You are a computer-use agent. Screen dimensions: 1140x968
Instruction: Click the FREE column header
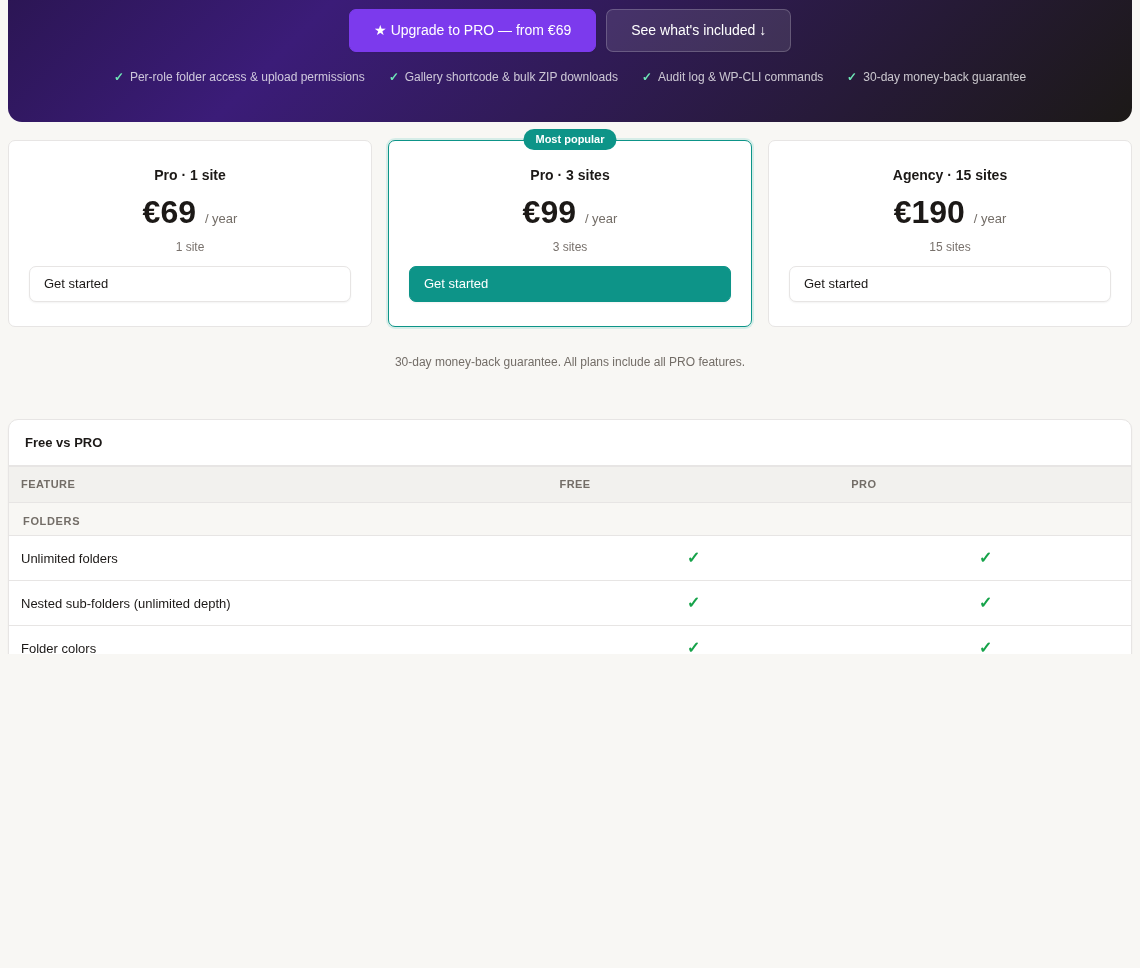pyautogui.click(x=574, y=484)
